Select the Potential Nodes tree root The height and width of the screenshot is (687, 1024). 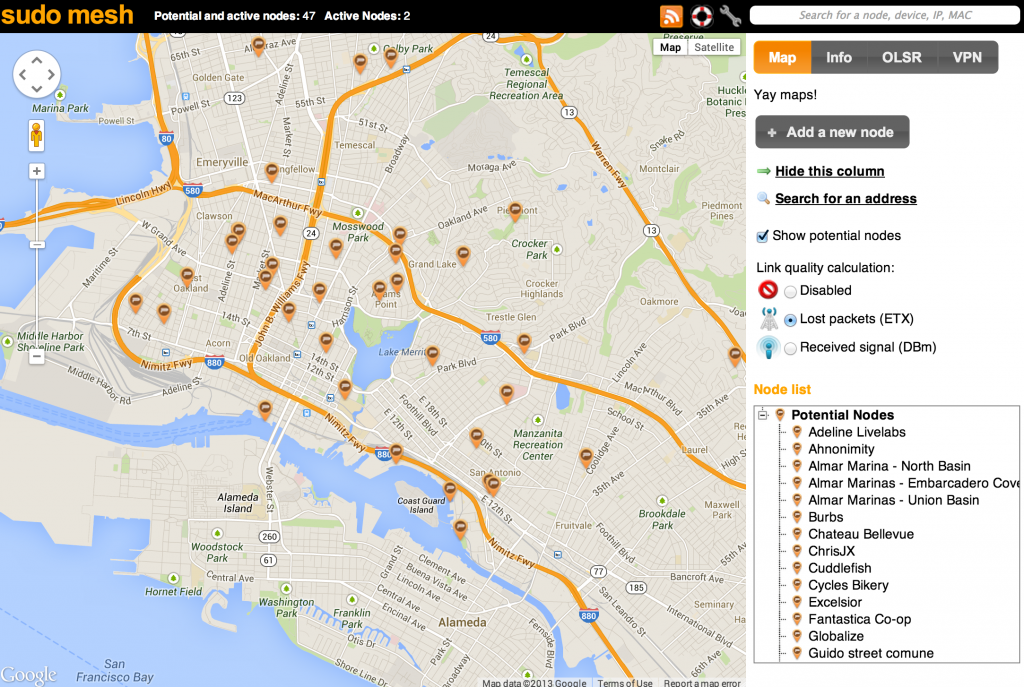pyautogui.click(x=842, y=415)
